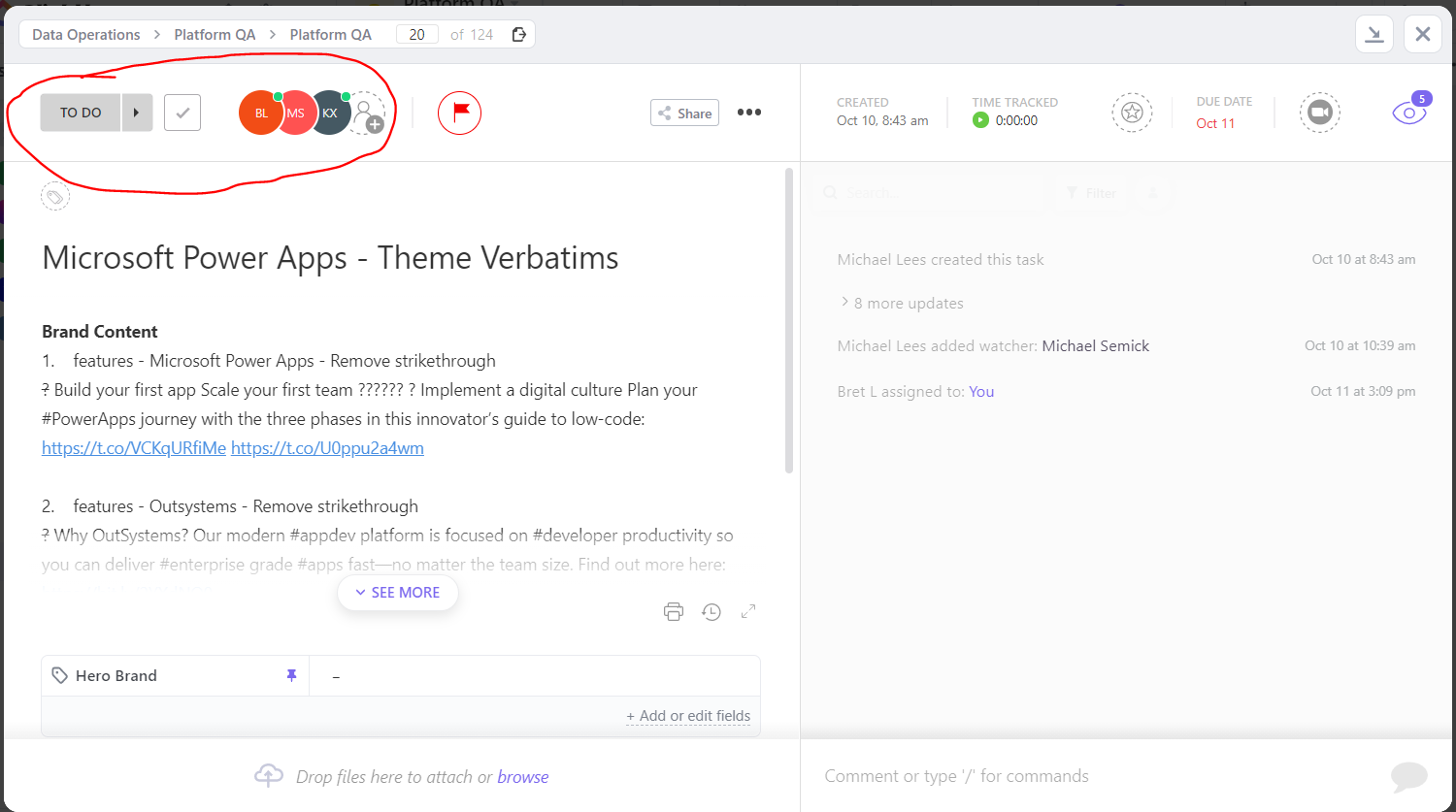Image resolution: width=1456 pixels, height=812 pixels.
Task: Click the task number field showing 20
Action: (416, 35)
